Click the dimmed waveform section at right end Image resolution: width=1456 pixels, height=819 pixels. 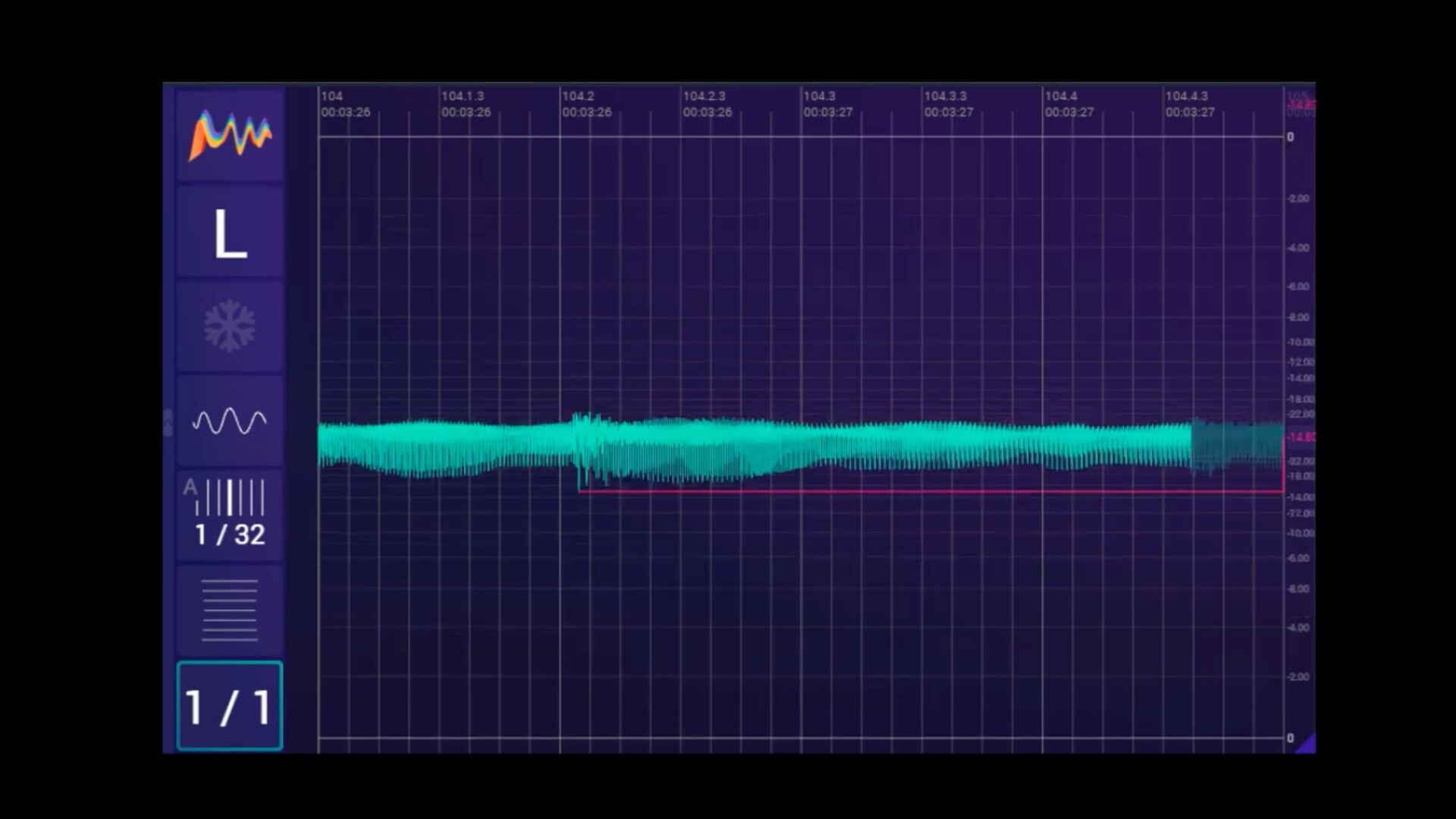(1236, 444)
